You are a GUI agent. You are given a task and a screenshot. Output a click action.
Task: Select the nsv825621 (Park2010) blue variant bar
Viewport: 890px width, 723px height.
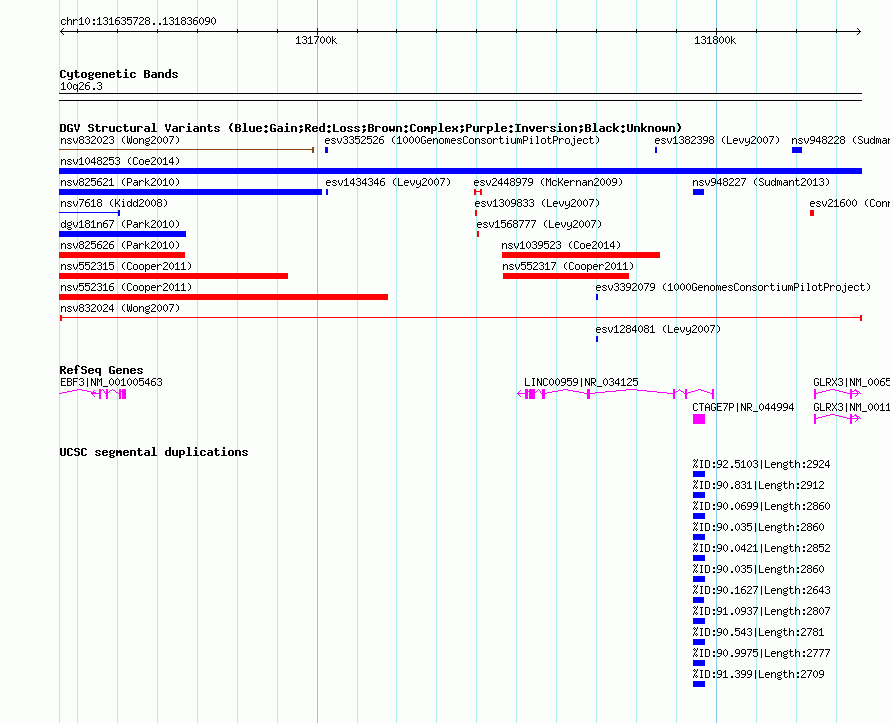coord(191,192)
